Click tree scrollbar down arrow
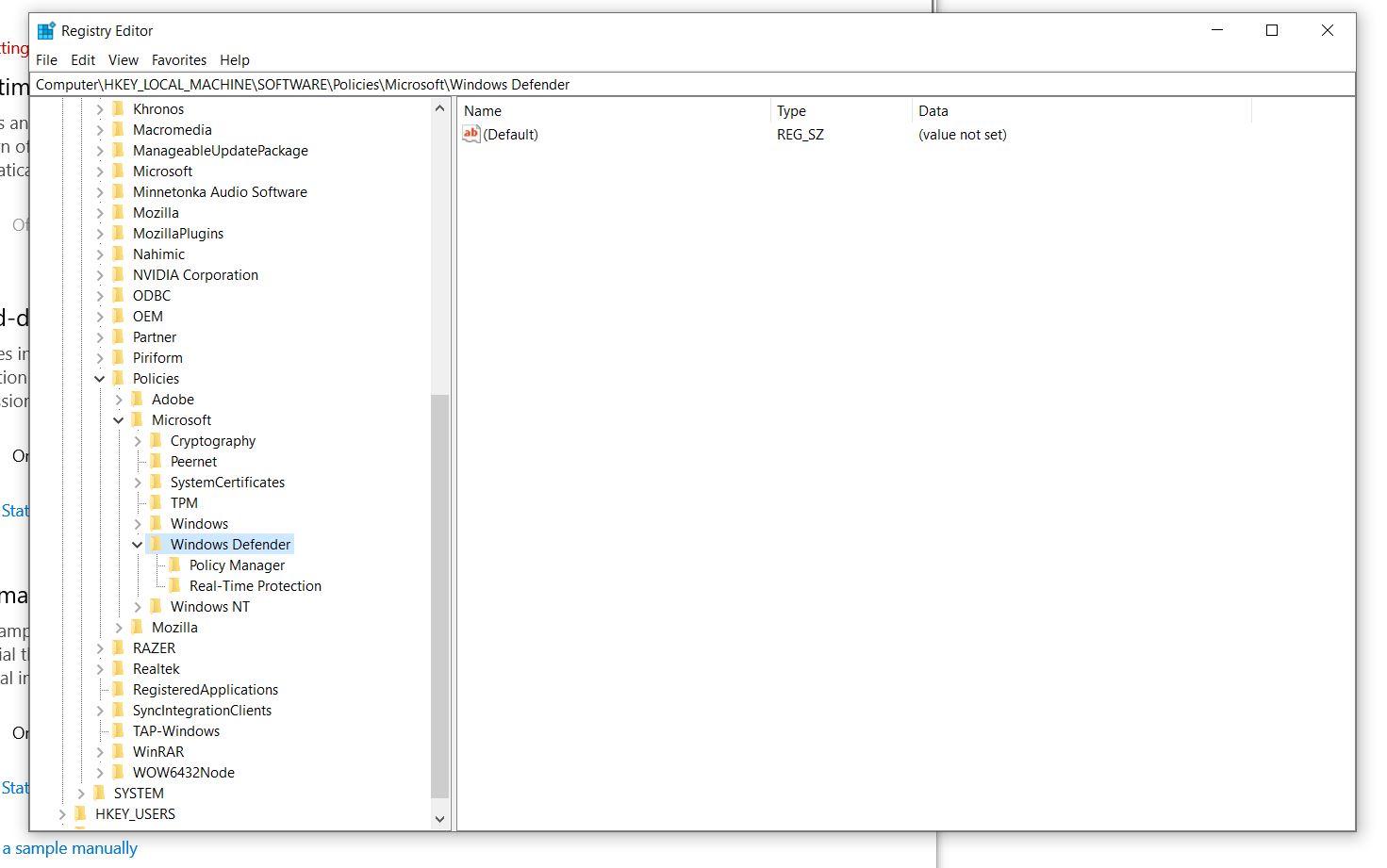Image resolution: width=1387 pixels, height=868 pixels. 439,819
